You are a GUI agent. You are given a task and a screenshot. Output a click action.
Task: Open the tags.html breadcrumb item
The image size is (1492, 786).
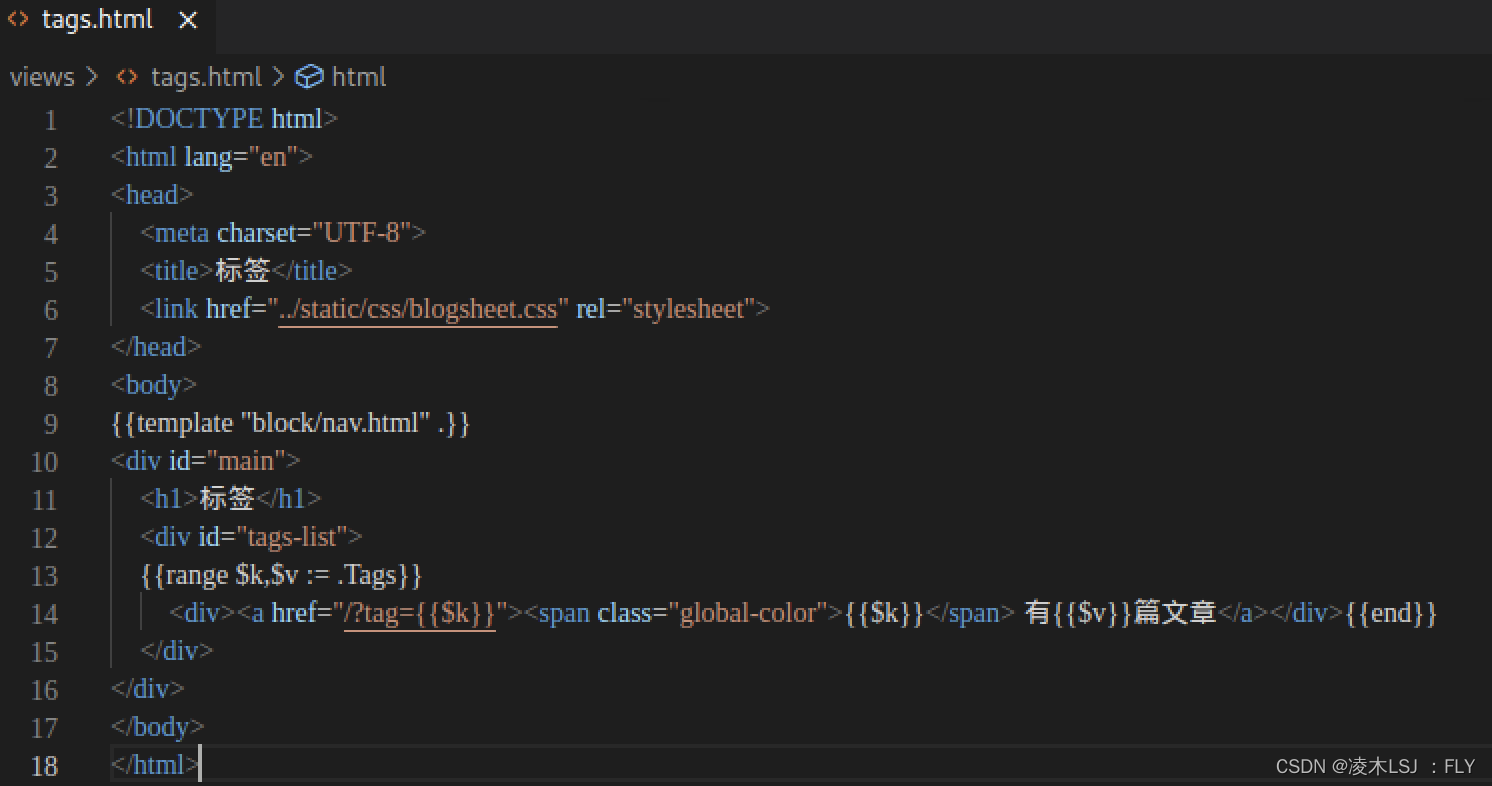click(205, 77)
